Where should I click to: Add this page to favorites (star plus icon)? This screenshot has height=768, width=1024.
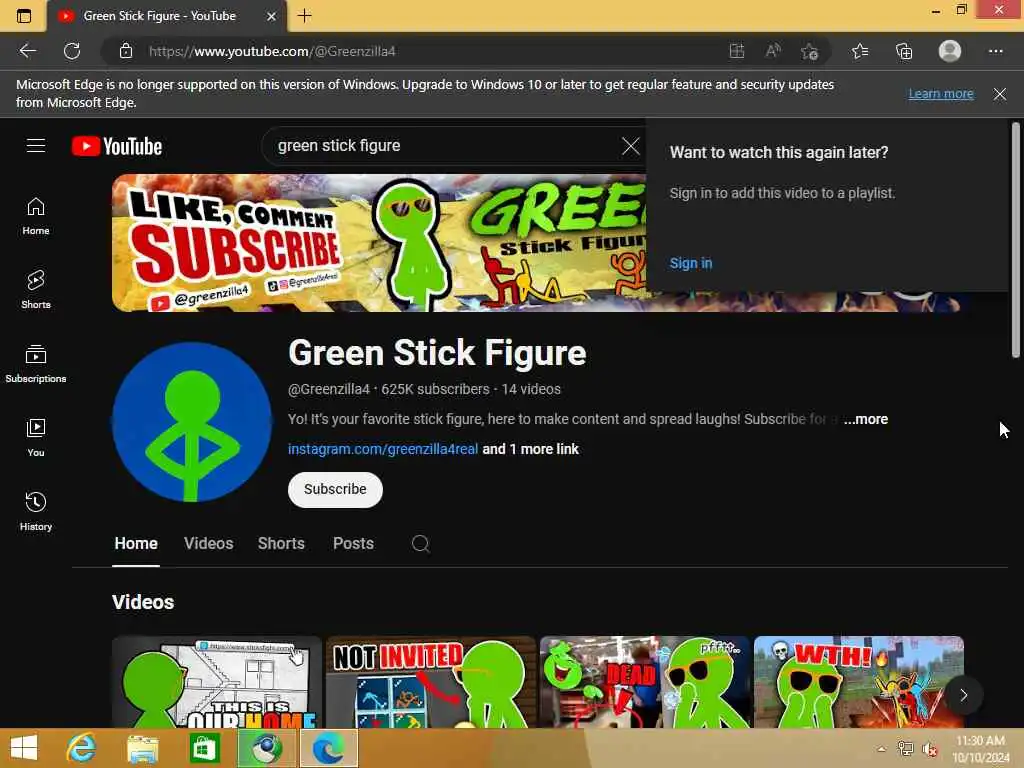pyautogui.click(x=810, y=51)
